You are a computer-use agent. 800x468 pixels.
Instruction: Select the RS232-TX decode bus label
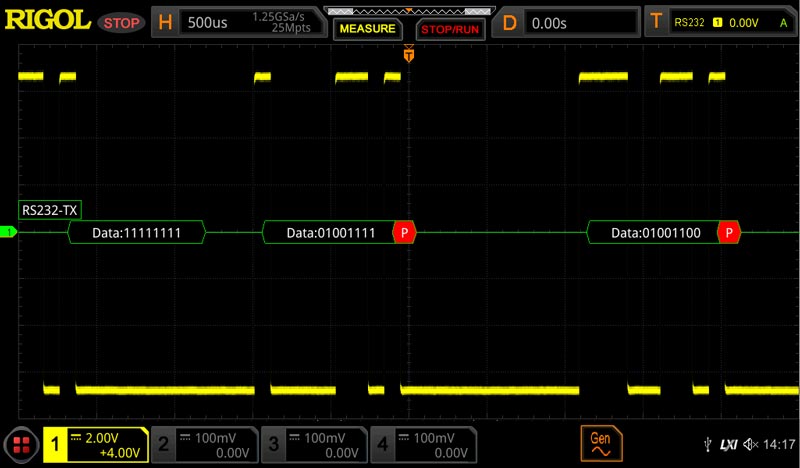point(52,209)
